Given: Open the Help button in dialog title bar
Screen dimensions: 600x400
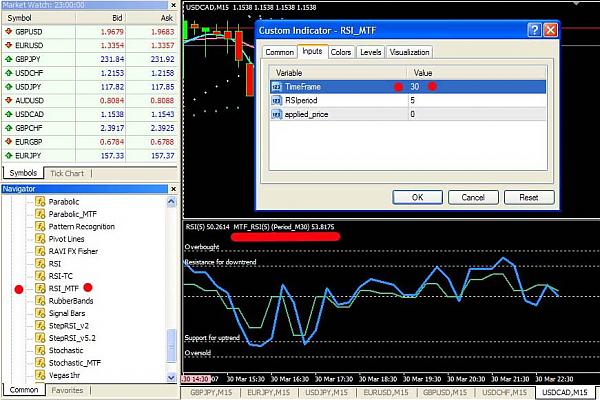Looking at the screenshot, I should [x=535, y=30].
